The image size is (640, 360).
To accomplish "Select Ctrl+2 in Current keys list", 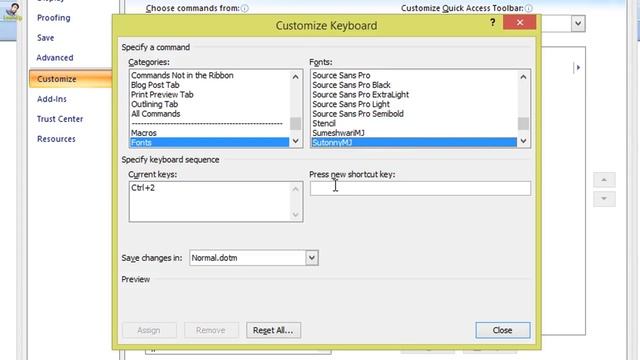I will (143, 188).
